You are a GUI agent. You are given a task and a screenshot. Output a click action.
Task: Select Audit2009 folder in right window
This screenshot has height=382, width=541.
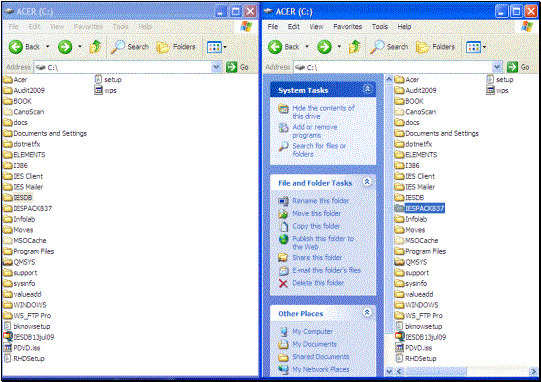point(415,90)
